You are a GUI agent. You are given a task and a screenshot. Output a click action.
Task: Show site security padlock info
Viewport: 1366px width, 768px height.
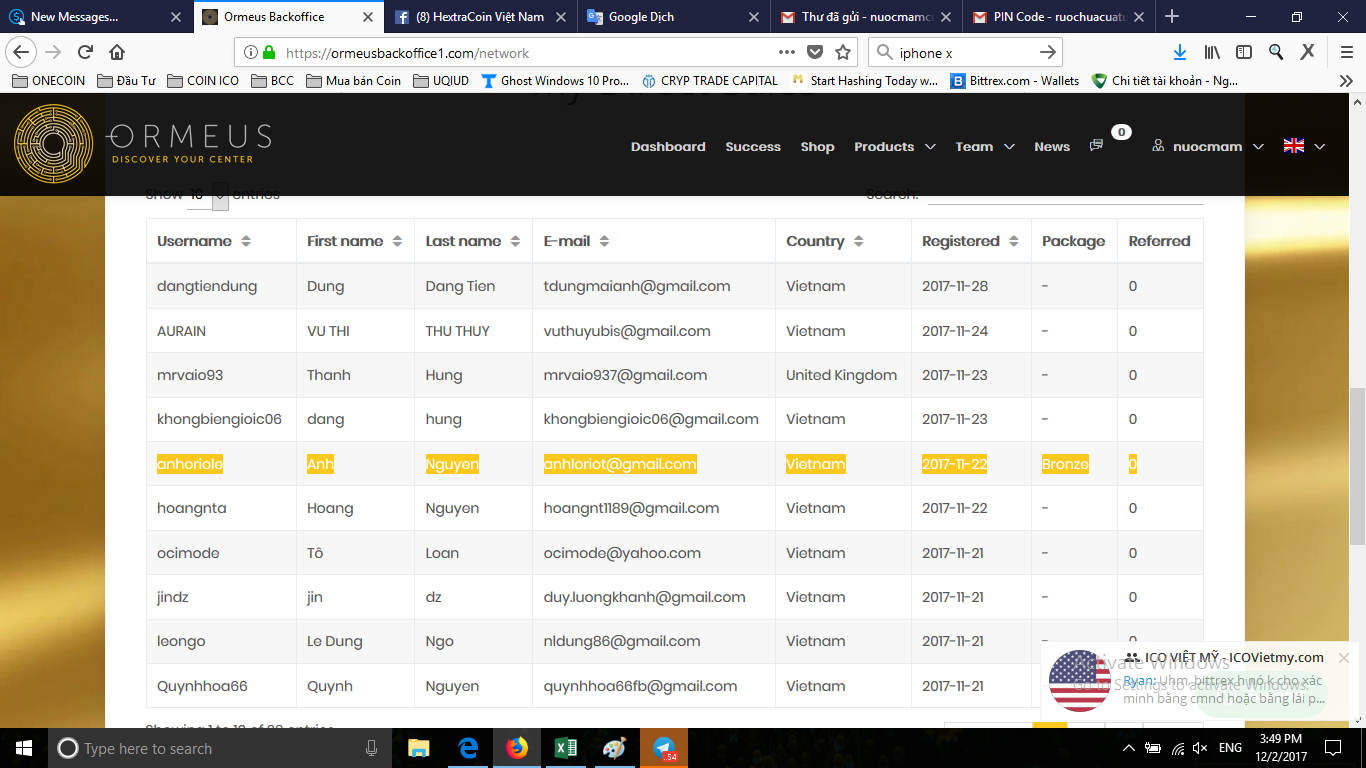[268, 52]
